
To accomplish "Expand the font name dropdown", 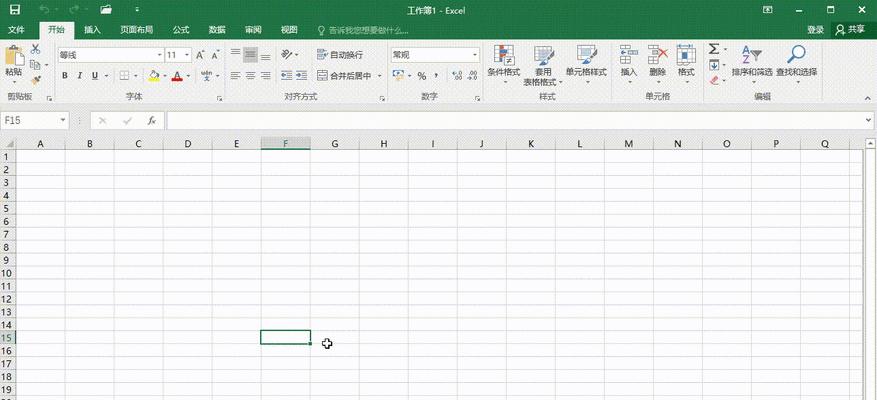I will (x=159, y=55).
